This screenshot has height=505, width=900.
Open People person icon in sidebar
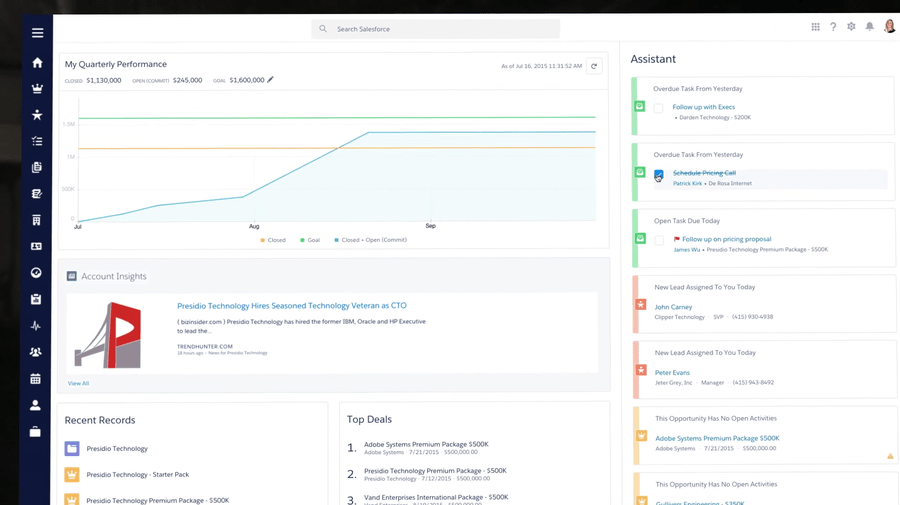tap(35, 405)
